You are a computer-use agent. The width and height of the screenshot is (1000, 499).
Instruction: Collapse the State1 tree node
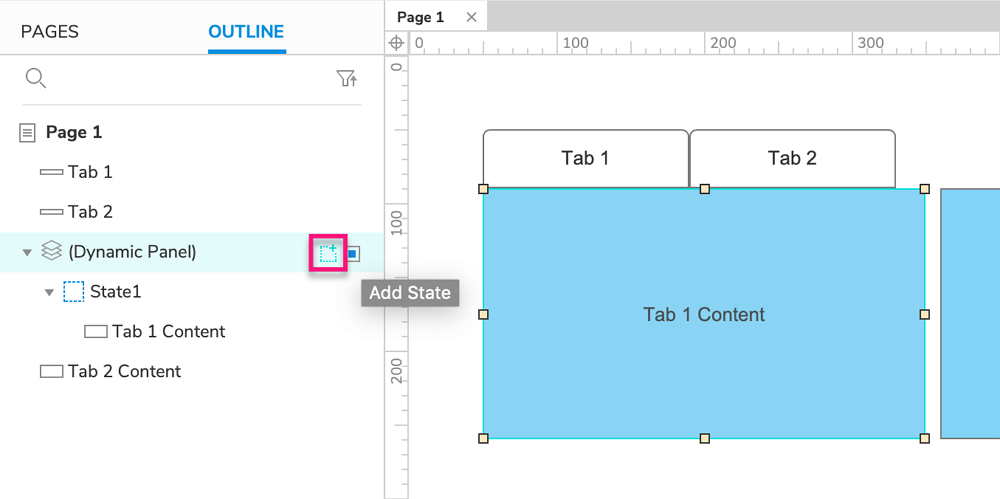[49, 293]
